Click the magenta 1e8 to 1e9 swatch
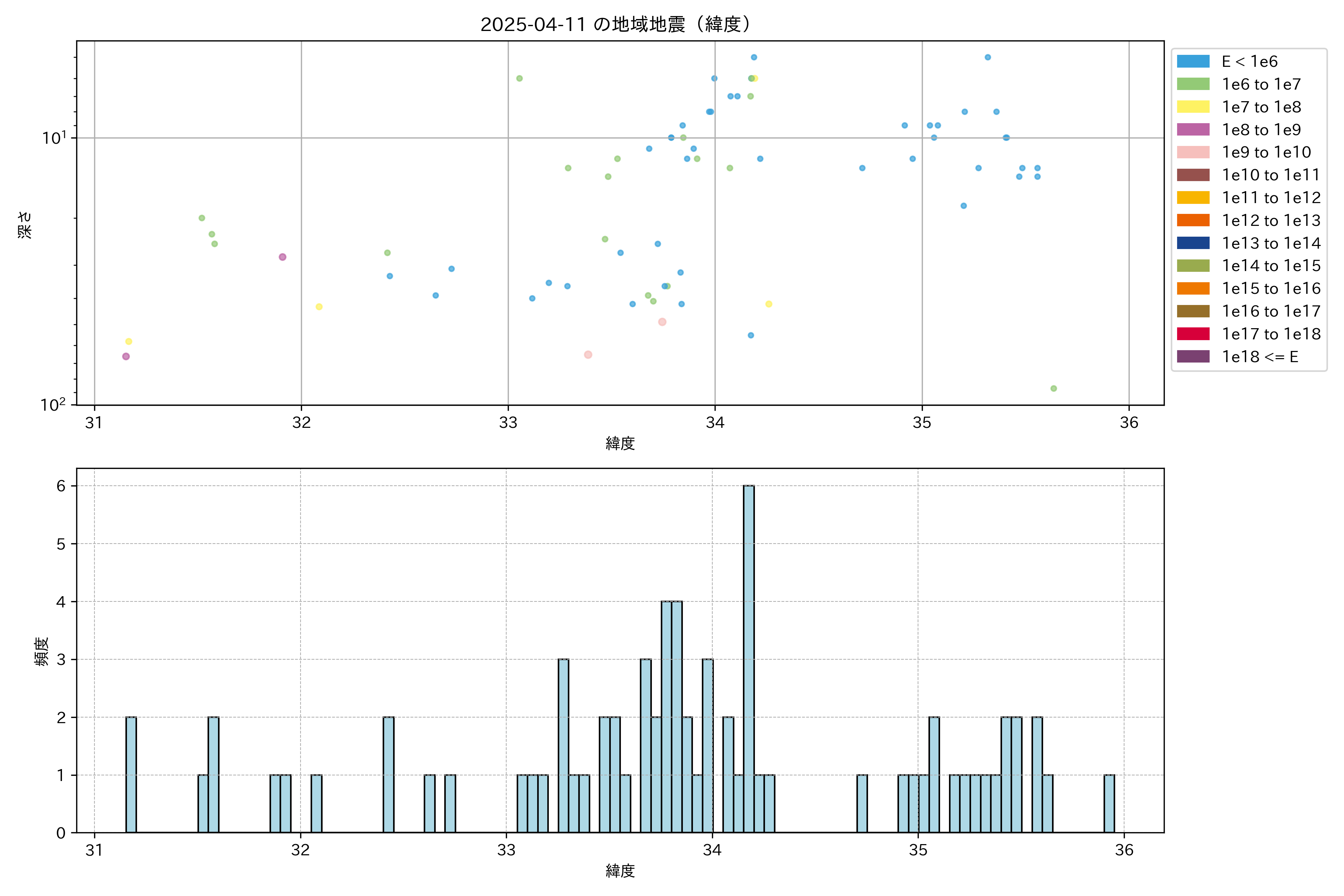Viewport: 1344px width, 896px height. [1193, 130]
